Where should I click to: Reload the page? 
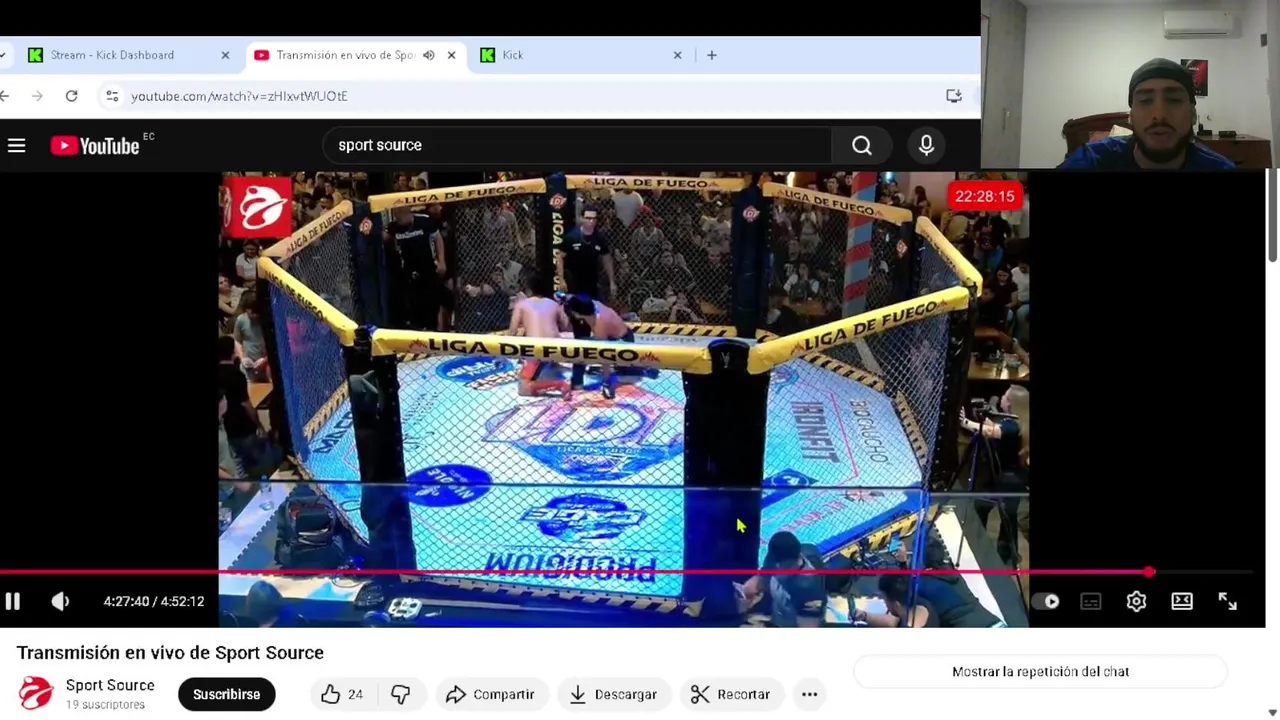(x=71, y=96)
